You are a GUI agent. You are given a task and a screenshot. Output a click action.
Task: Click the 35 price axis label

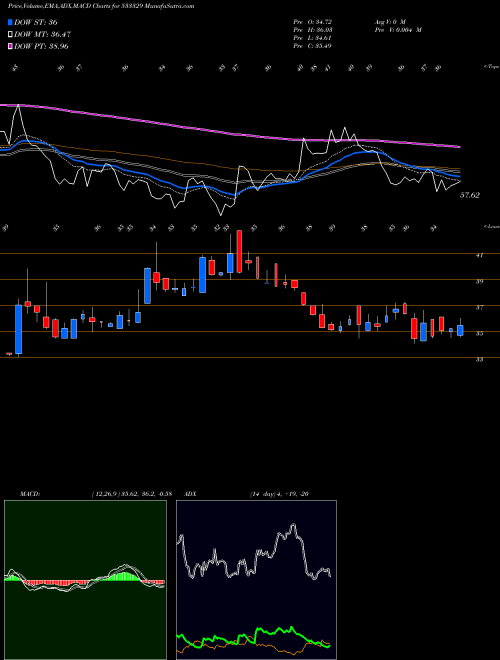click(x=479, y=334)
